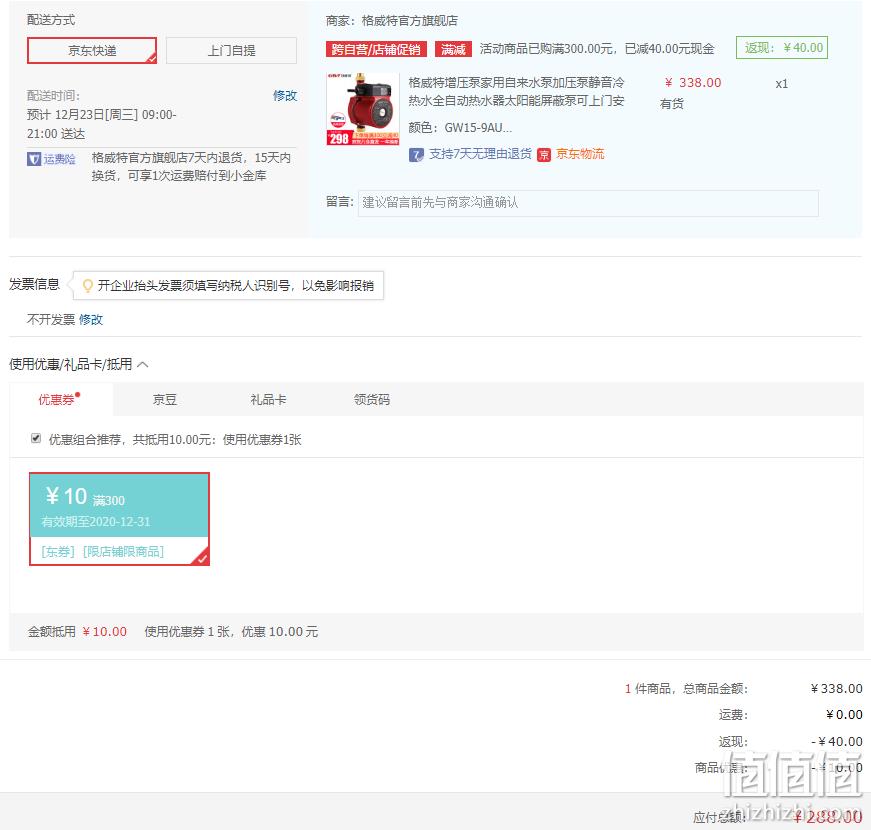Click cashback value -¥40.00

[x=837, y=742]
